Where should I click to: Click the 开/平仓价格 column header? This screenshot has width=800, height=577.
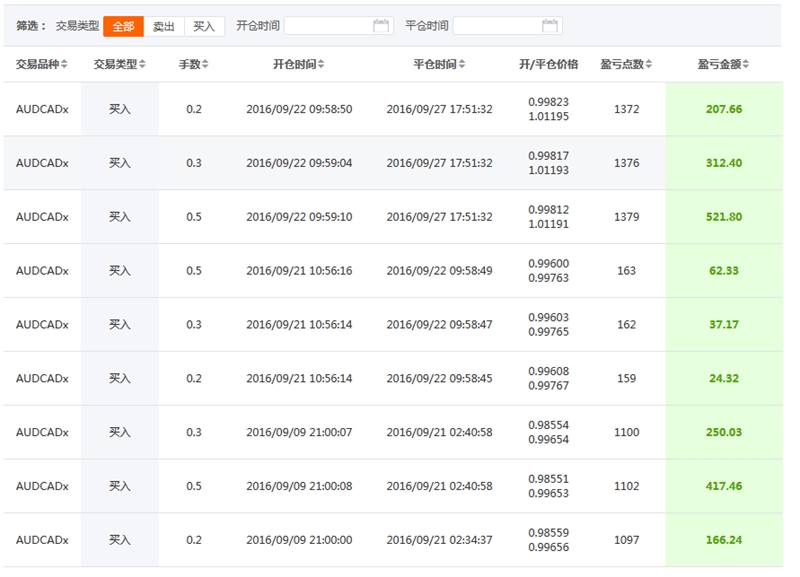click(x=548, y=64)
